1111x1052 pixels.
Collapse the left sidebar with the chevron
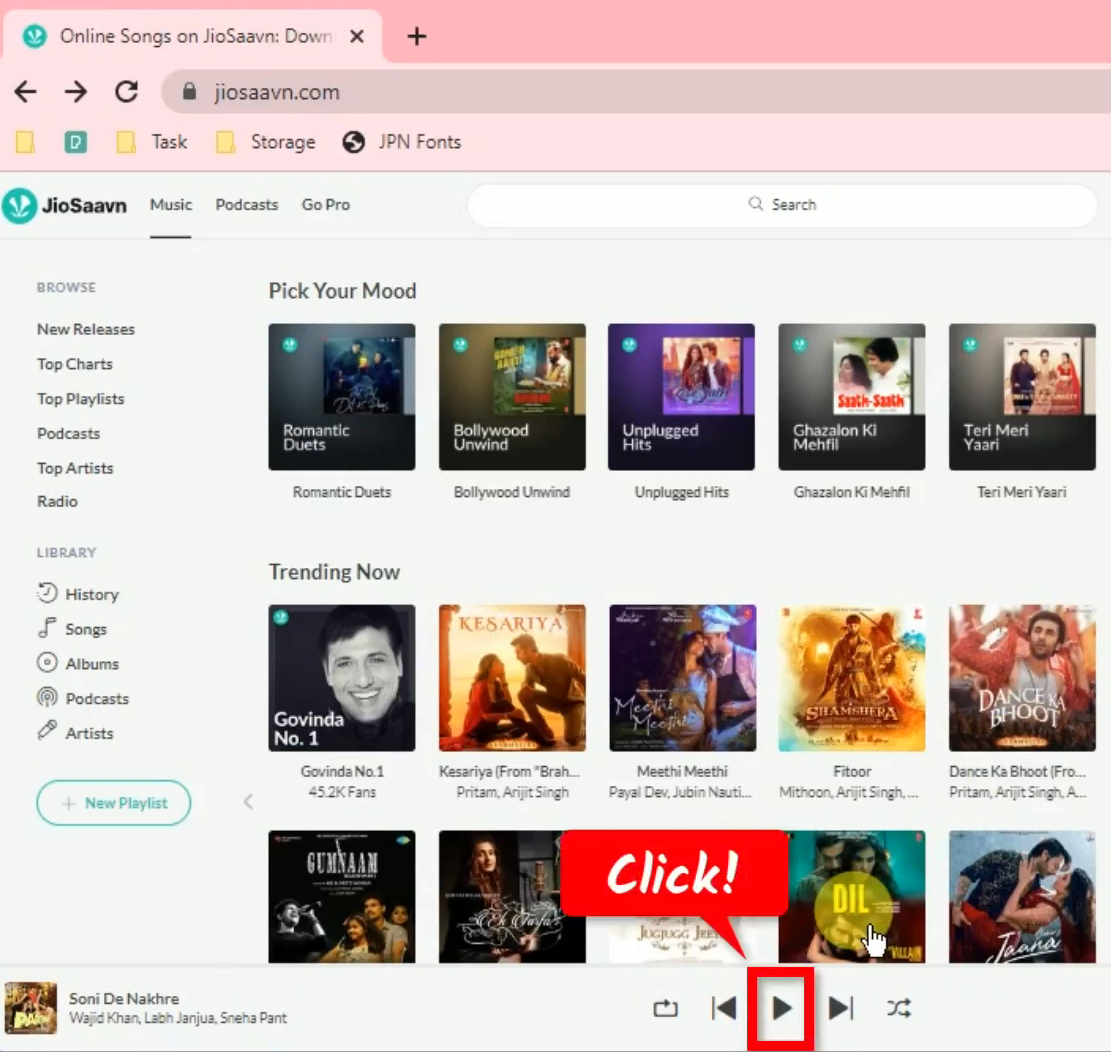(x=247, y=801)
